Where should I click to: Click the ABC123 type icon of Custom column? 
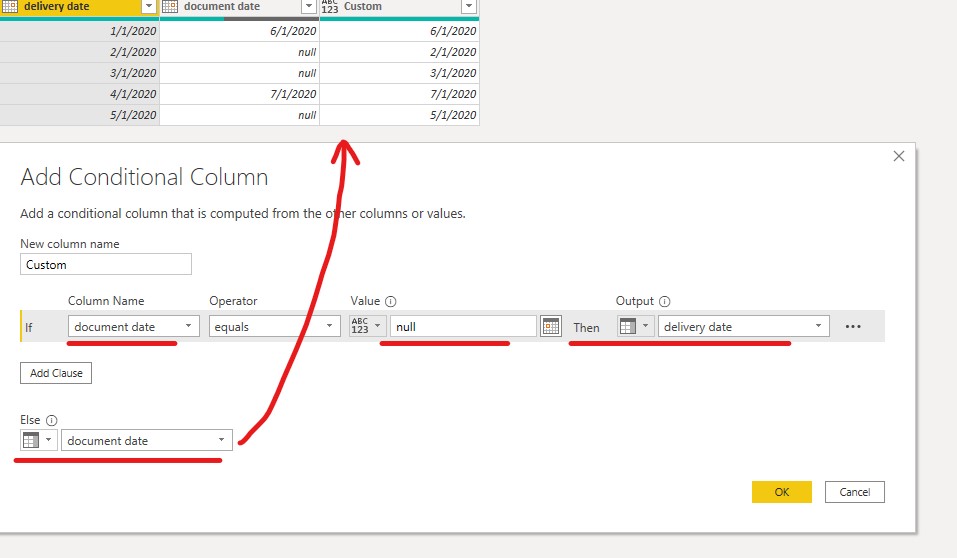330,7
